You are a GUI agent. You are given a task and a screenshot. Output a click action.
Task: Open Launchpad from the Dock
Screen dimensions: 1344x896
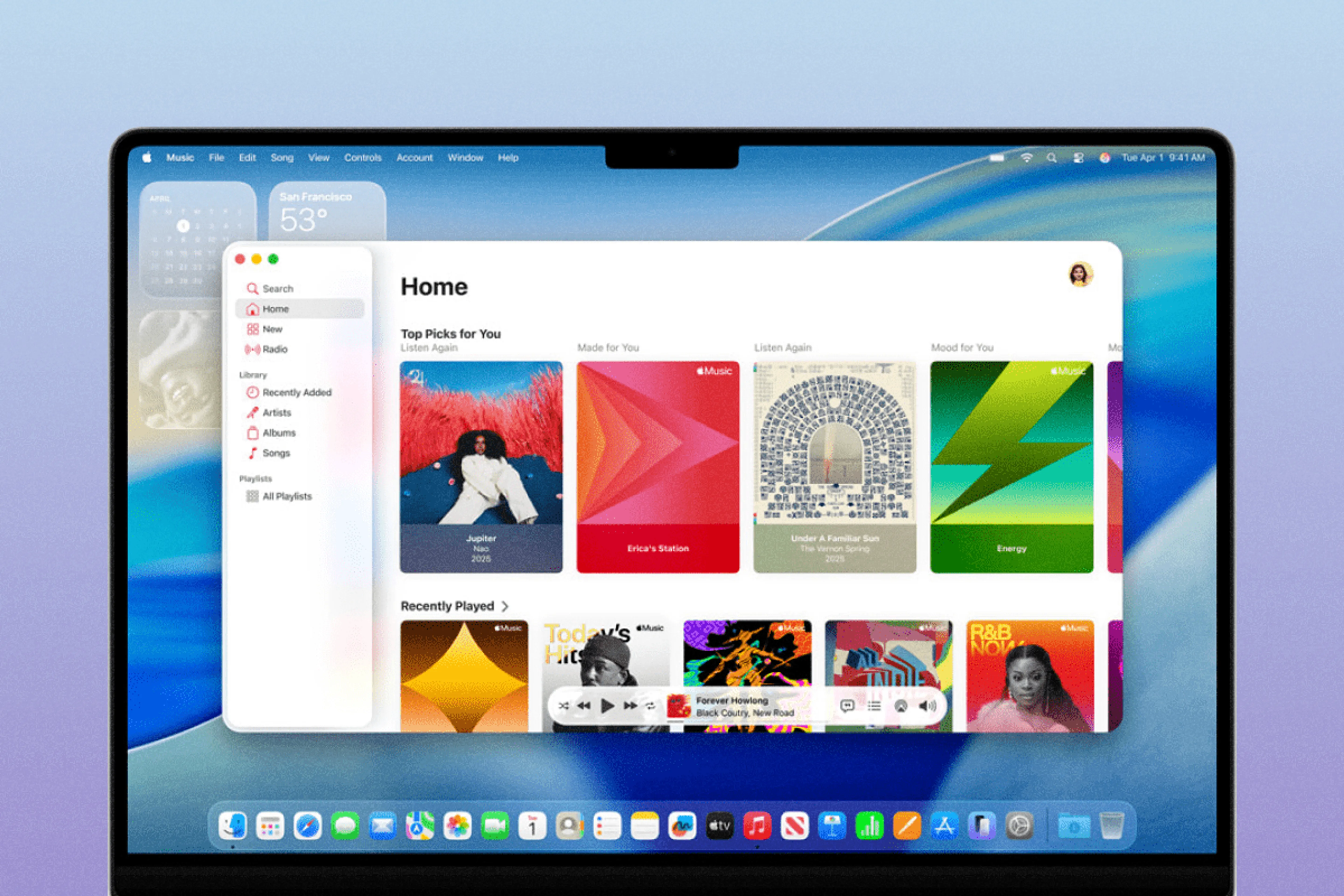(270, 826)
